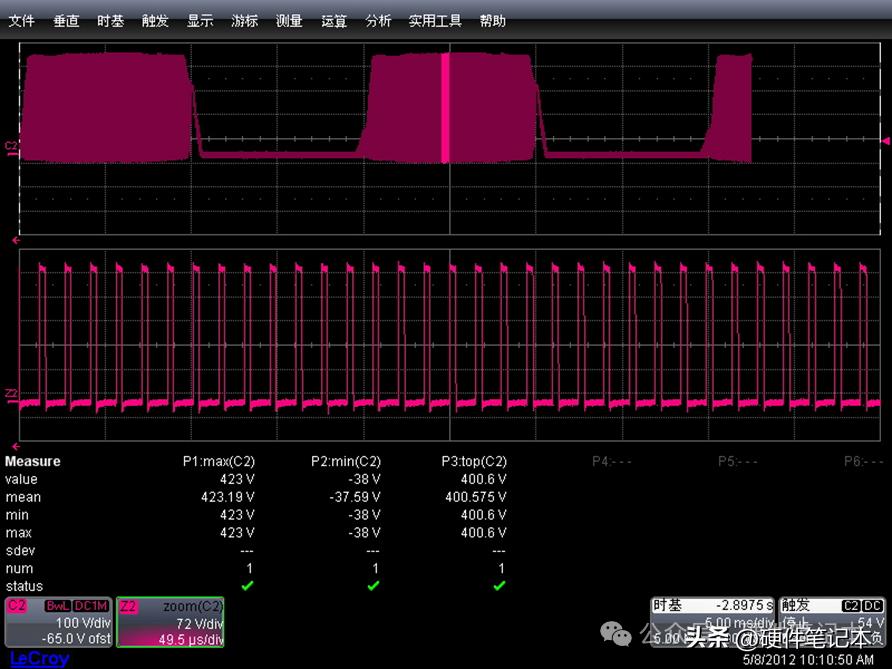This screenshot has width=892, height=669.
Task: Open the 实用工具 (Utilities) menu
Action: [x=435, y=21]
